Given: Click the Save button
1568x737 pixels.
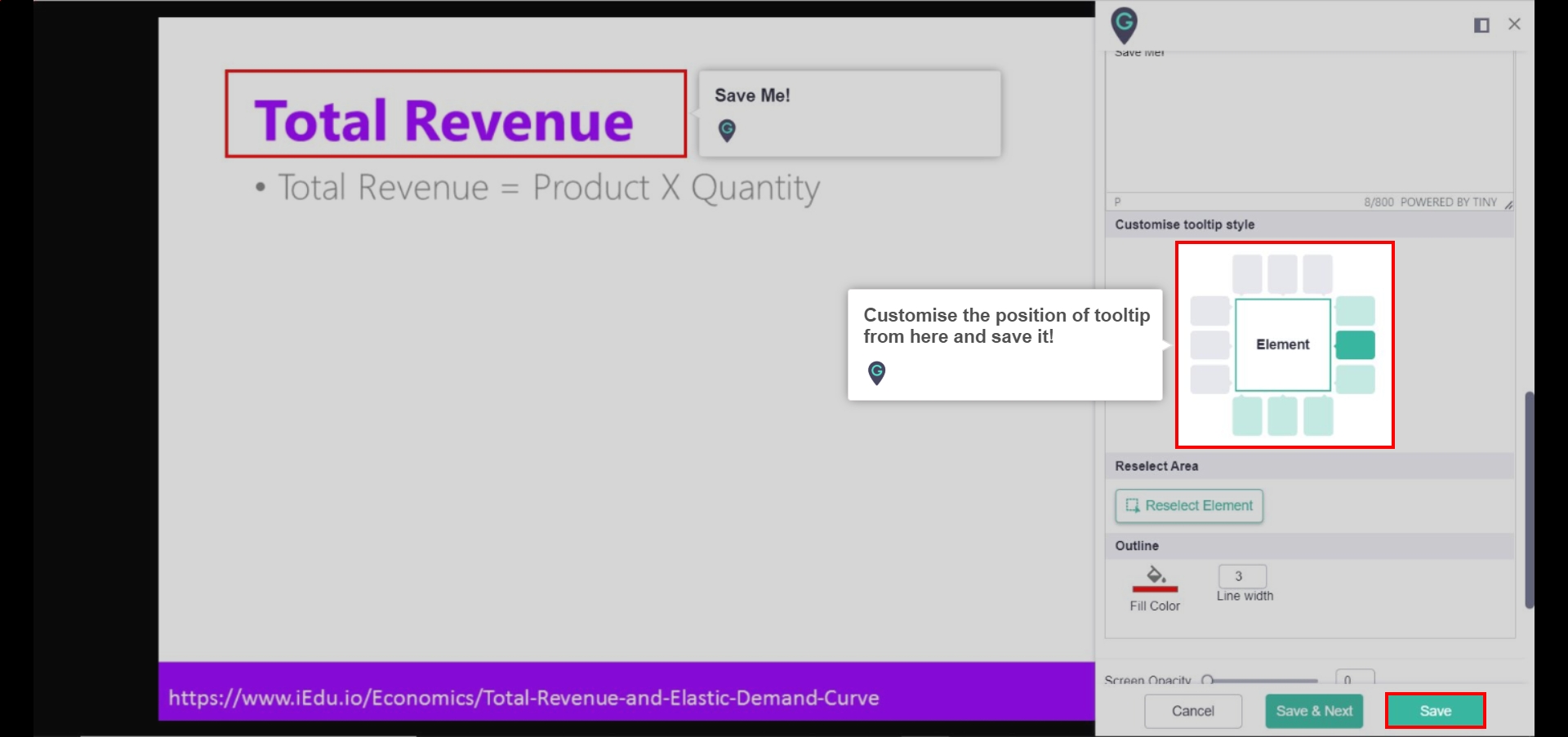Looking at the screenshot, I should point(1435,711).
